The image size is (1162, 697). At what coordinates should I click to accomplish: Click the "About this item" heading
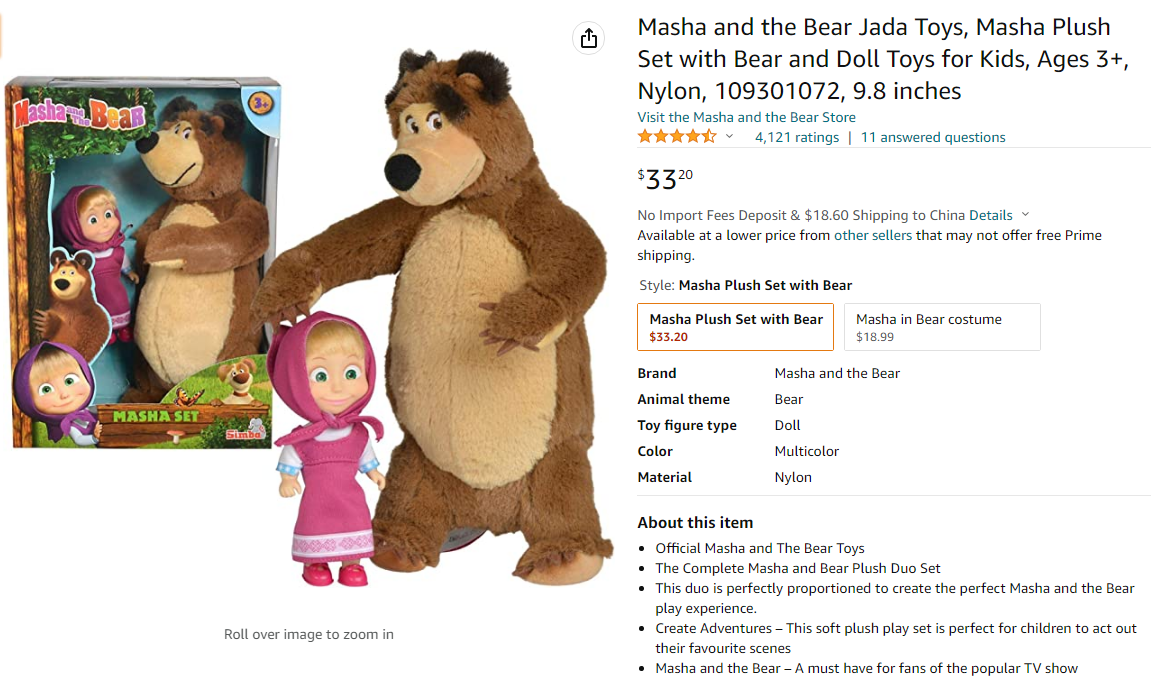pyautogui.click(x=695, y=522)
